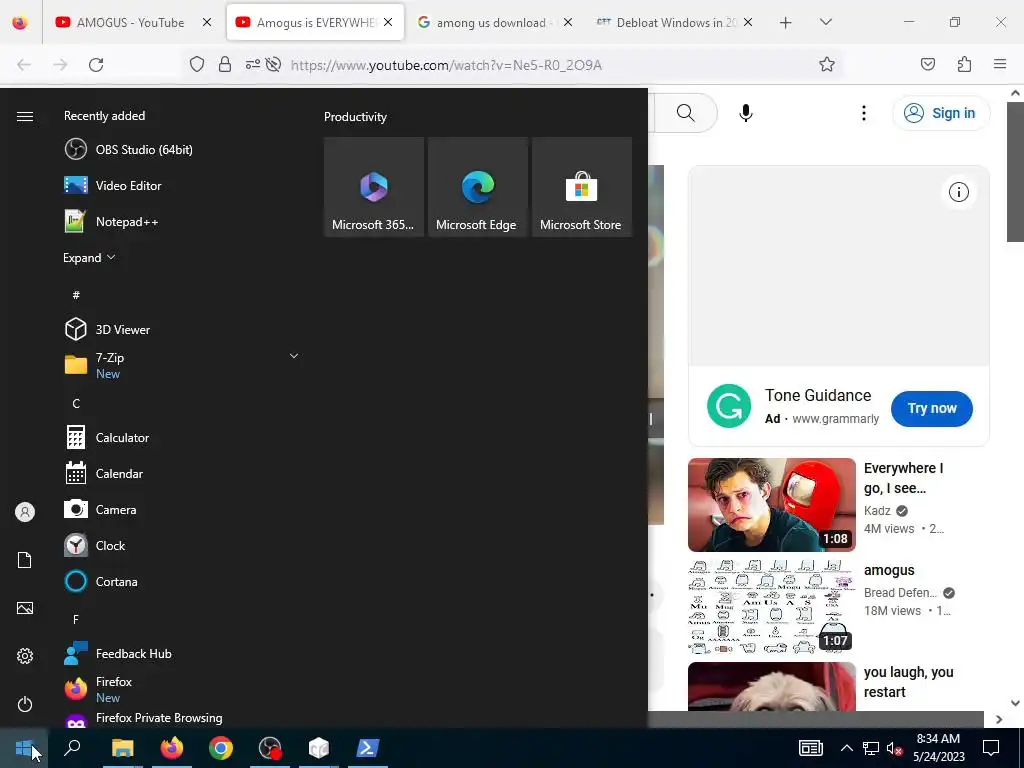Open Feedback Hub
The image size is (1024, 768).
click(x=118, y=654)
